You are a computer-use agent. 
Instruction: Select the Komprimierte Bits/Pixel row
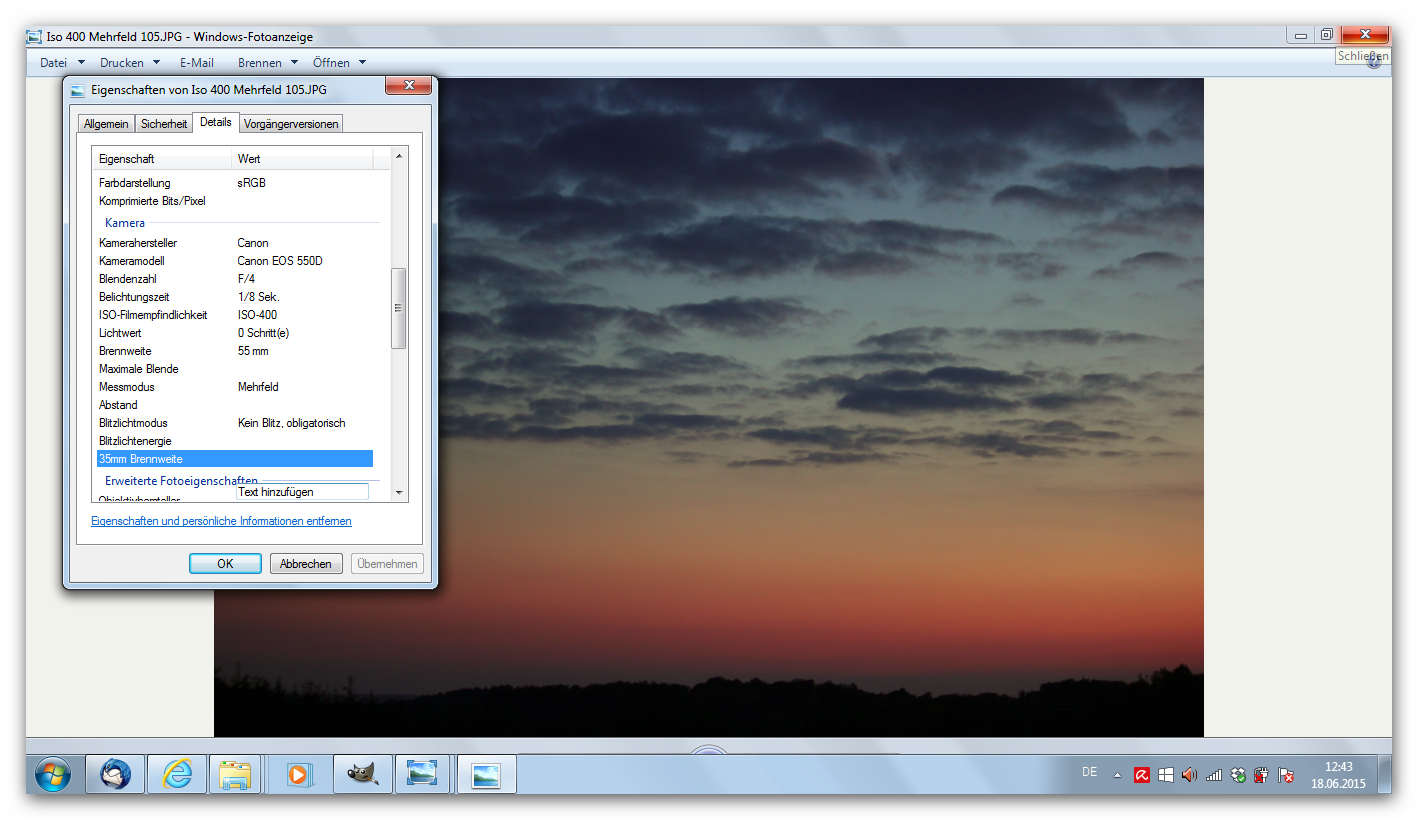[235, 201]
